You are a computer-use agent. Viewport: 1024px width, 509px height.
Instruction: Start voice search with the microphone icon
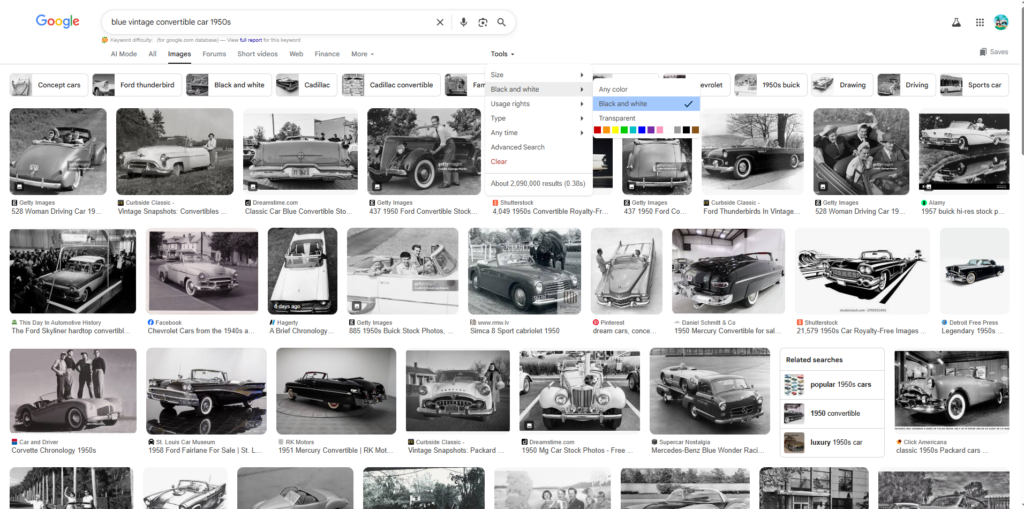pyautogui.click(x=463, y=22)
